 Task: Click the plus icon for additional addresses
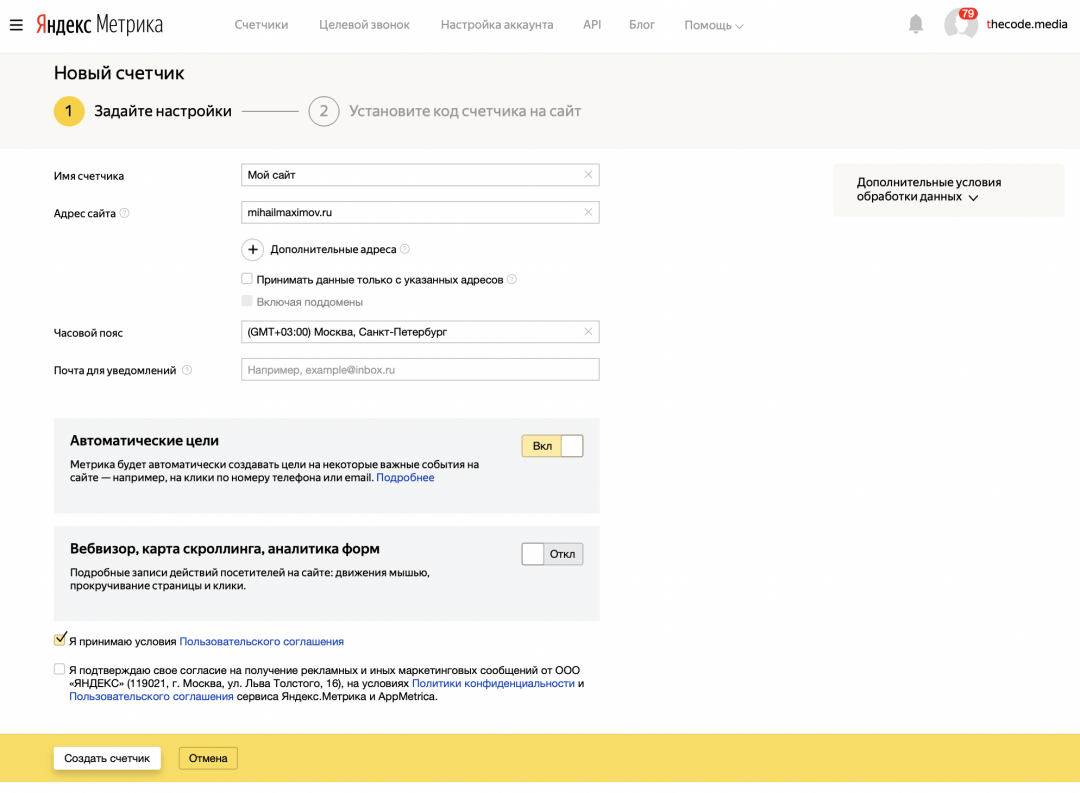[x=252, y=249]
